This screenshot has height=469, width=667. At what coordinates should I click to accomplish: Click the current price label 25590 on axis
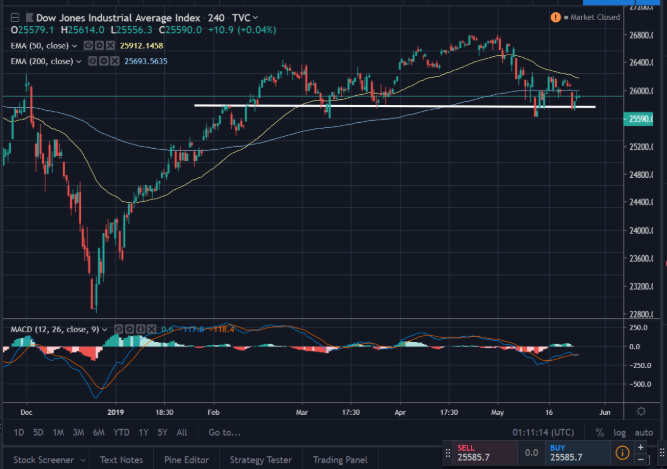pos(638,119)
